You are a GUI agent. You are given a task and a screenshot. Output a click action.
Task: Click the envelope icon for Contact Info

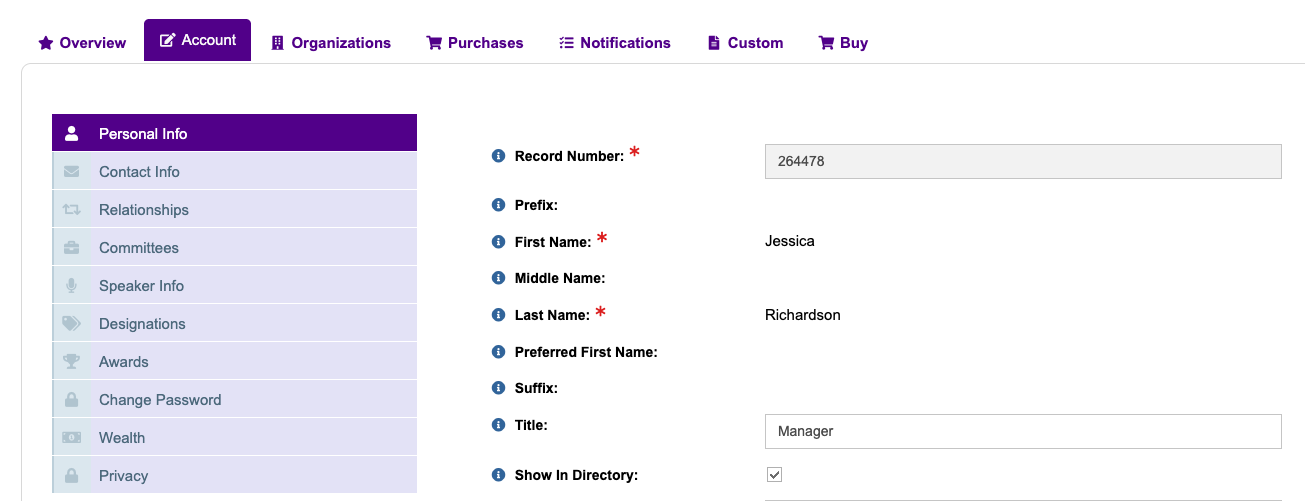point(71,172)
